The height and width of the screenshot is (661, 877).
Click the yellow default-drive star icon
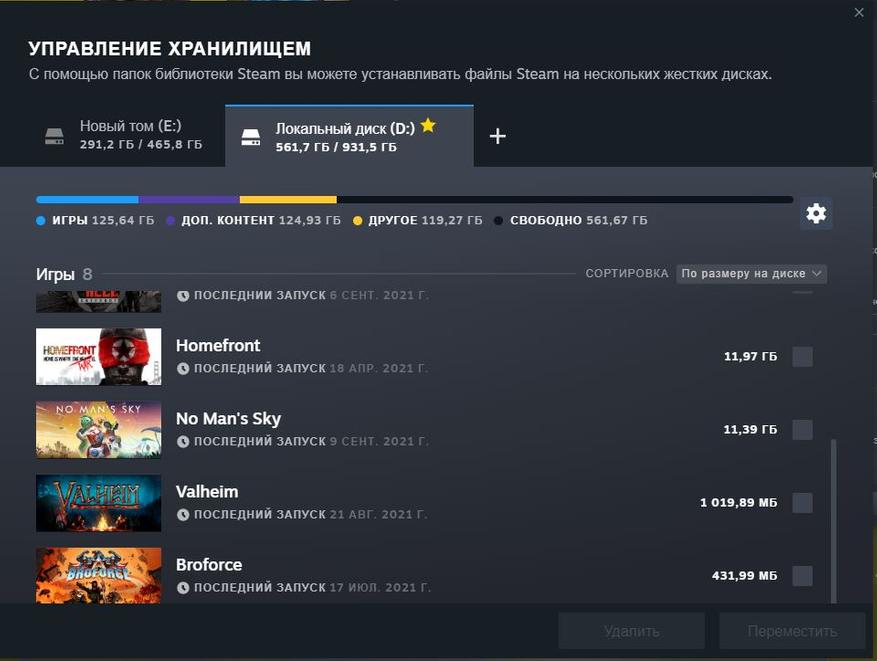tap(428, 125)
